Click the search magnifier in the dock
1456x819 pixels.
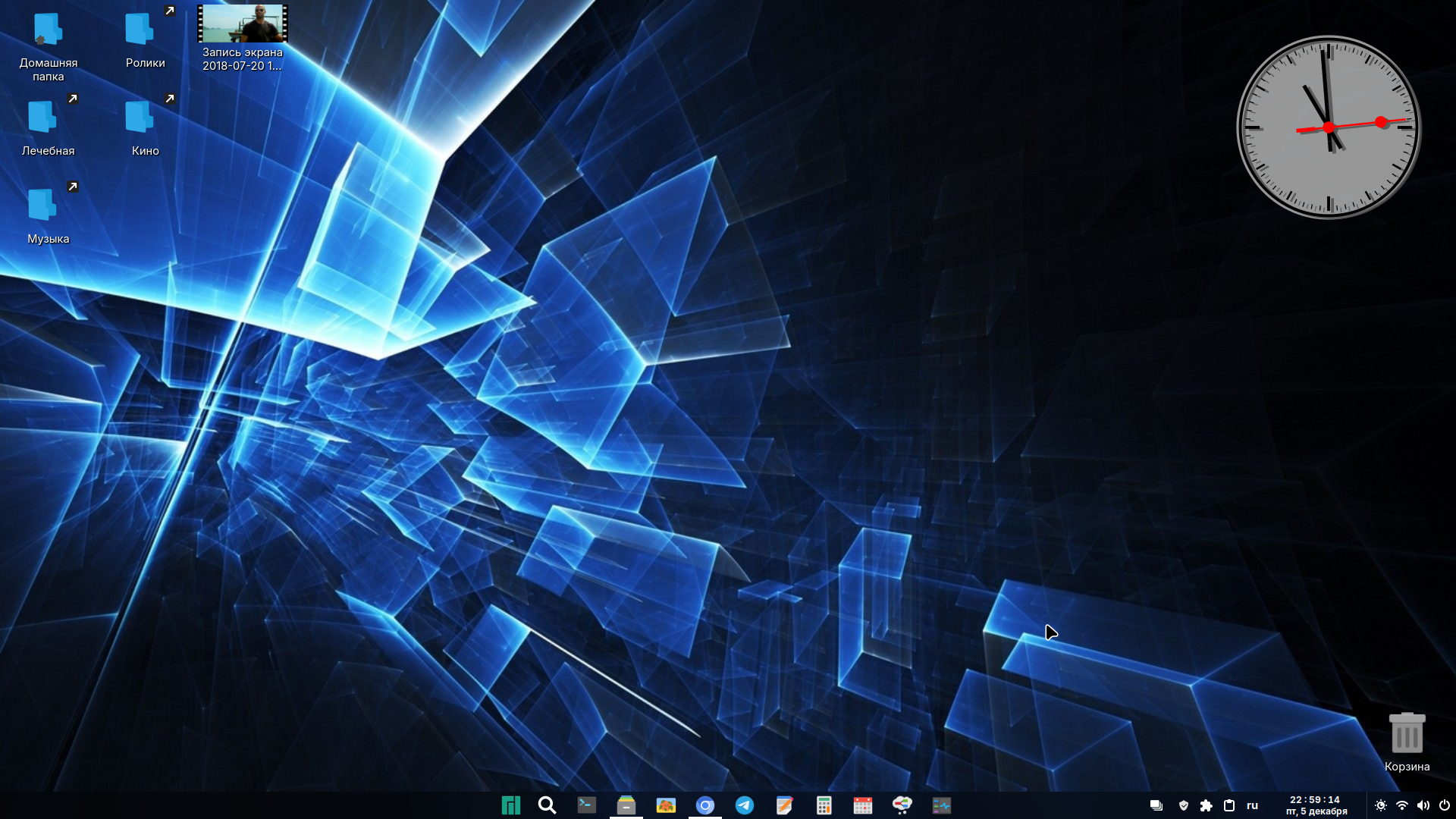[547, 805]
